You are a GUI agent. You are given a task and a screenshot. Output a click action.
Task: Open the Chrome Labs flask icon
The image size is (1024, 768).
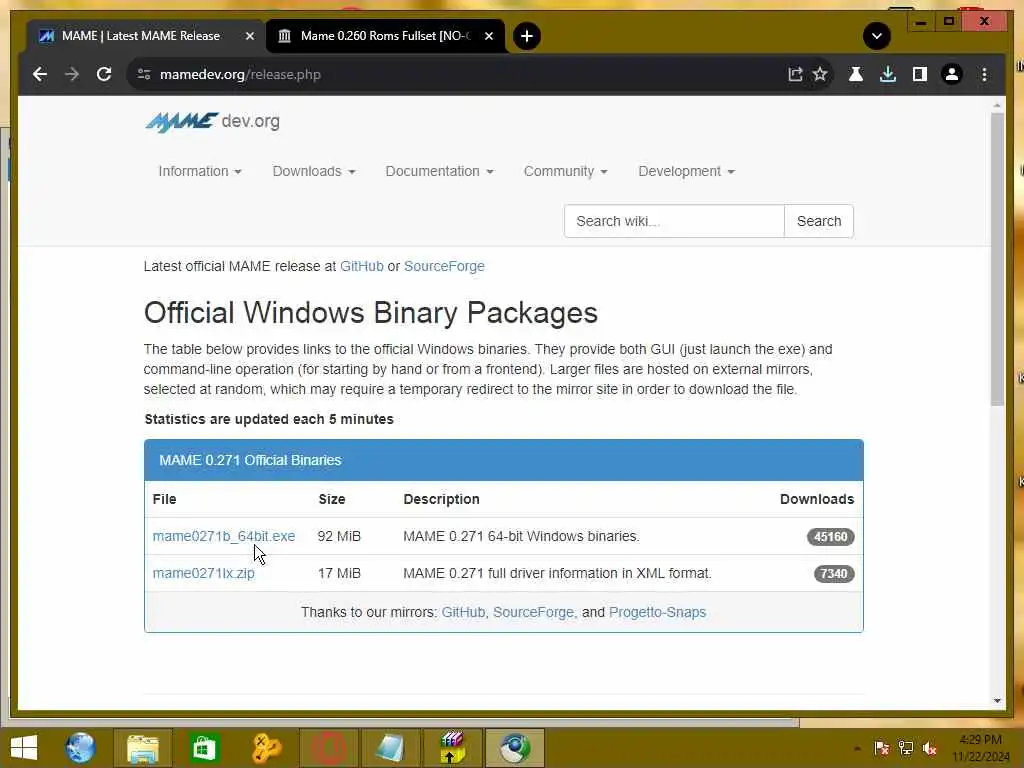pos(856,74)
